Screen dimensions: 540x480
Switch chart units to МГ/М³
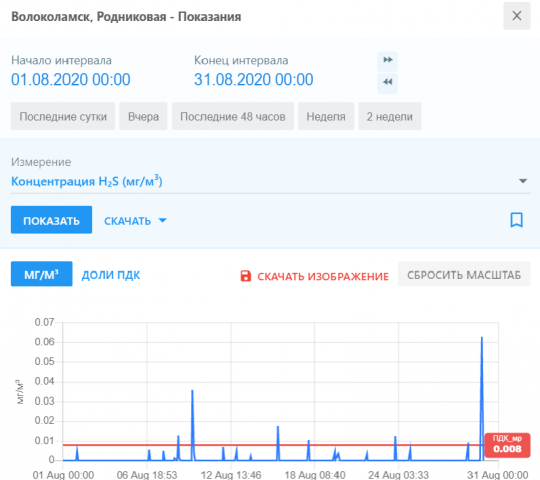pyautogui.click(x=42, y=274)
